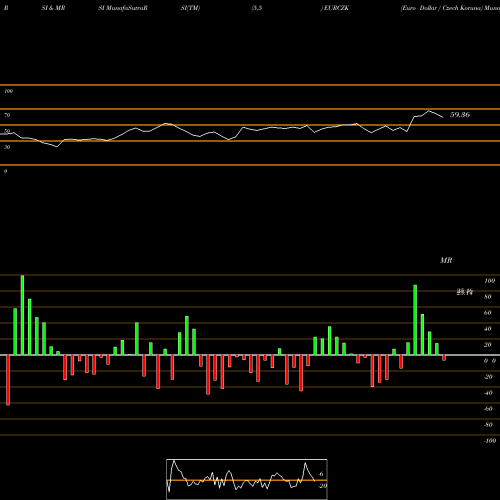Image resolution: width=500 pixels, height=500 pixels.
Task: Select the 59.36 RSI value label
Action: [460, 115]
